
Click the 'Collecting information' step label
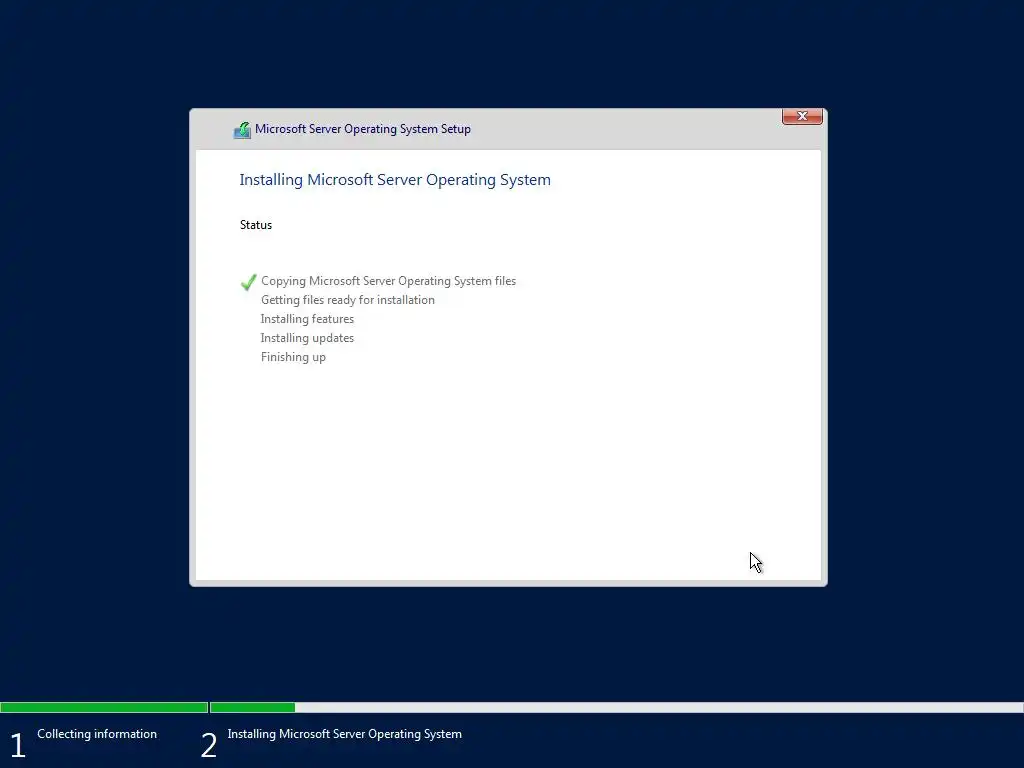[x=97, y=734]
